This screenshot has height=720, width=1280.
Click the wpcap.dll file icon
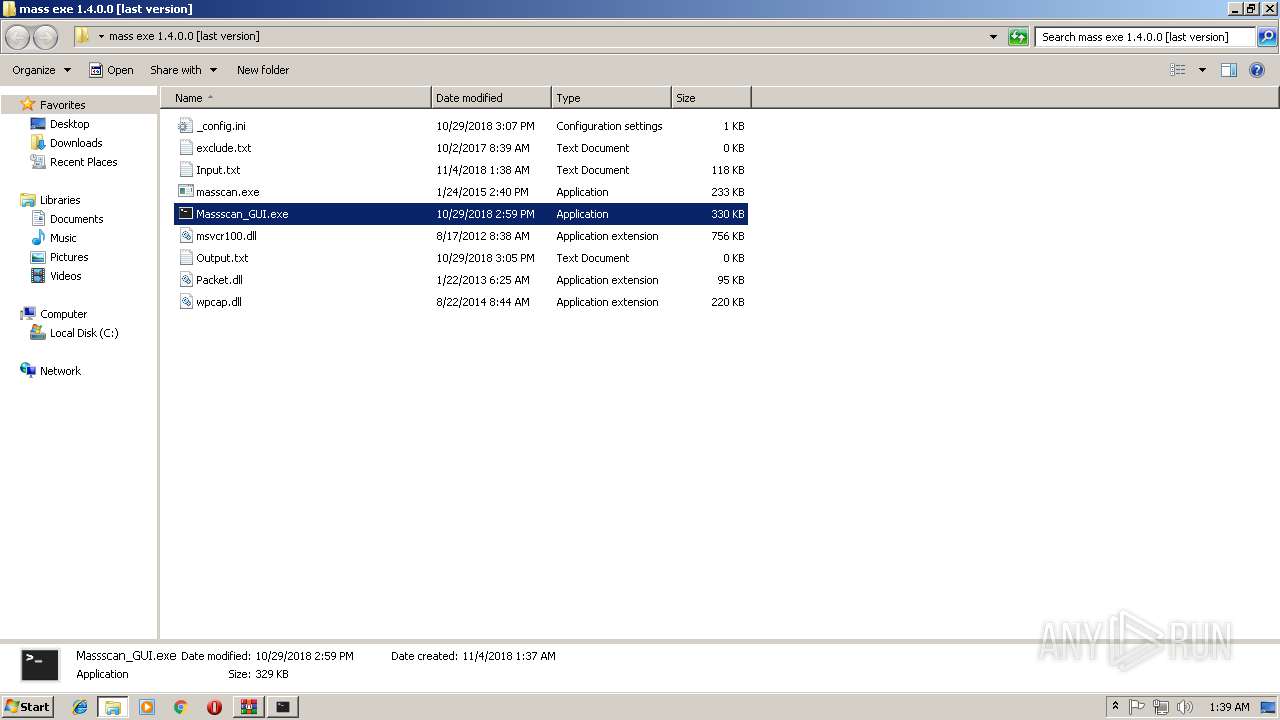(x=185, y=302)
